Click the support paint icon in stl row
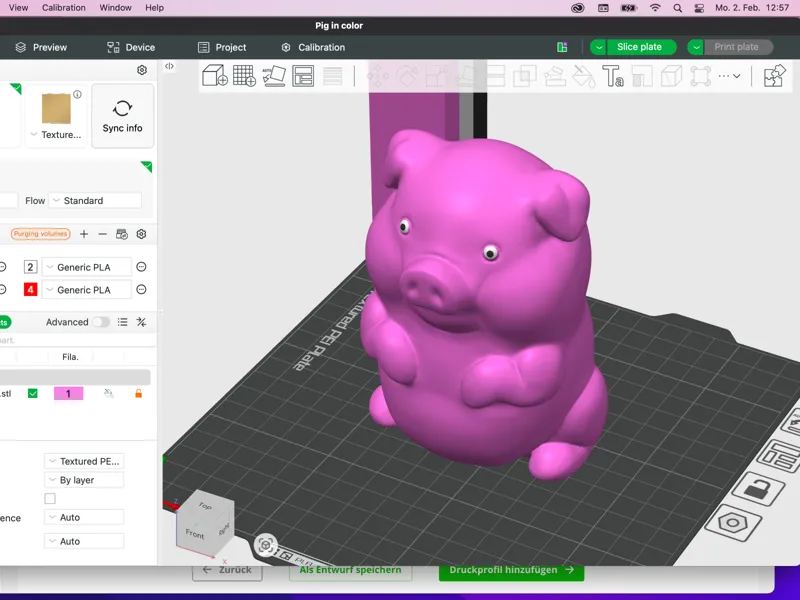This screenshot has width=800, height=600. pyautogui.click(x=108, y=393)
